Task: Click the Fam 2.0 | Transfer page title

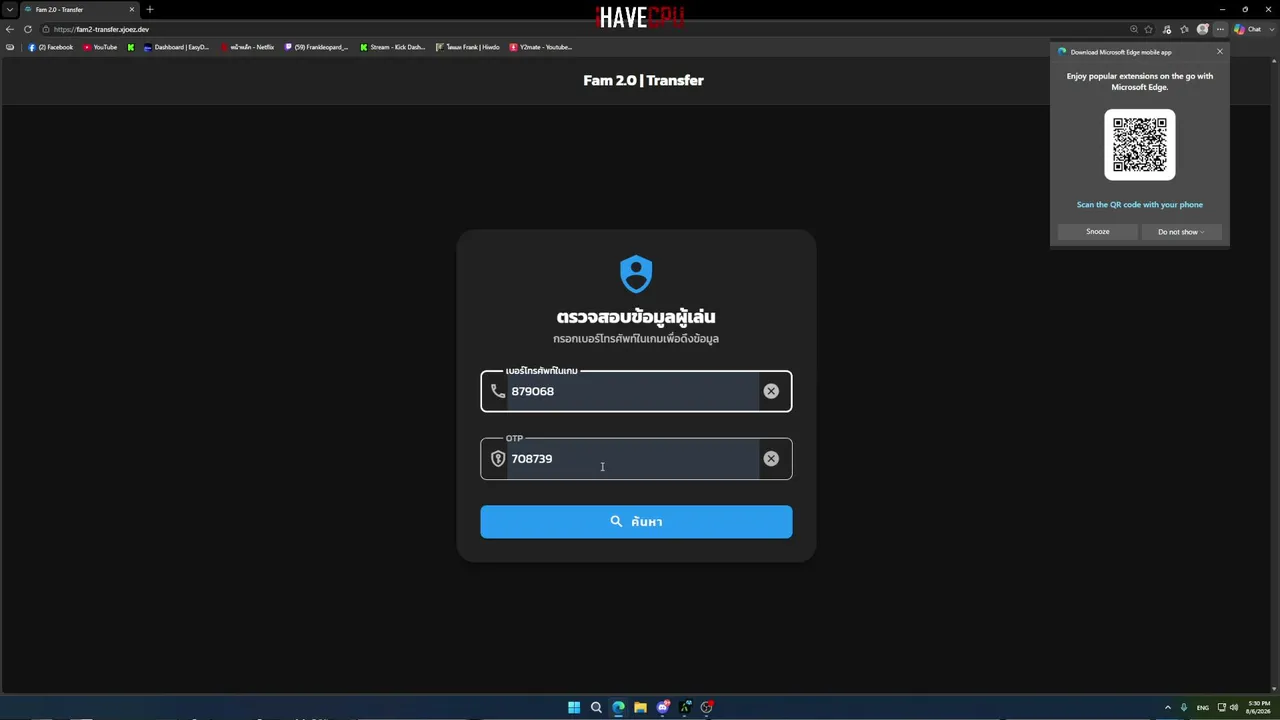Action: click(643, 80)
